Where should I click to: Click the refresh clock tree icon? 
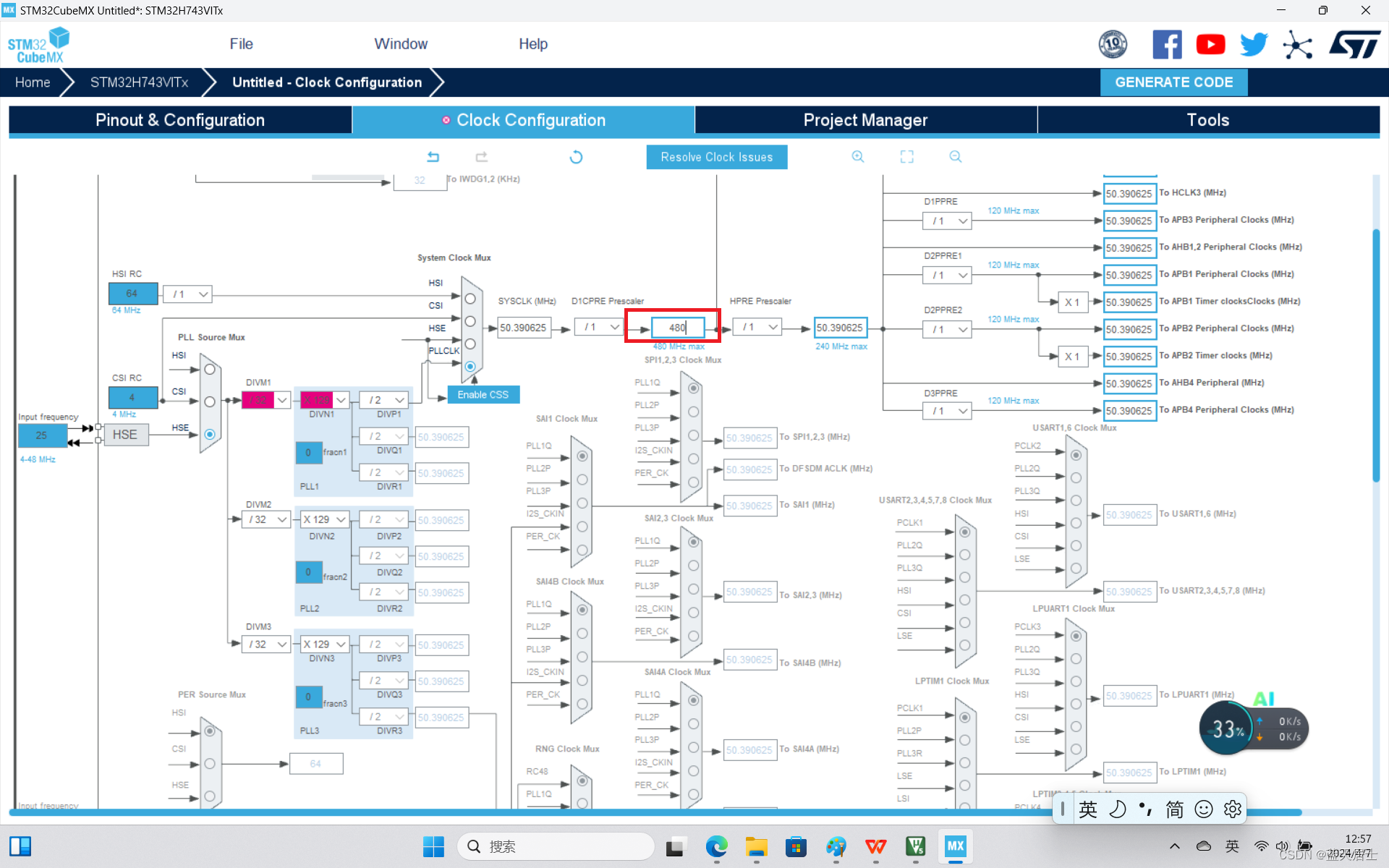576,157
